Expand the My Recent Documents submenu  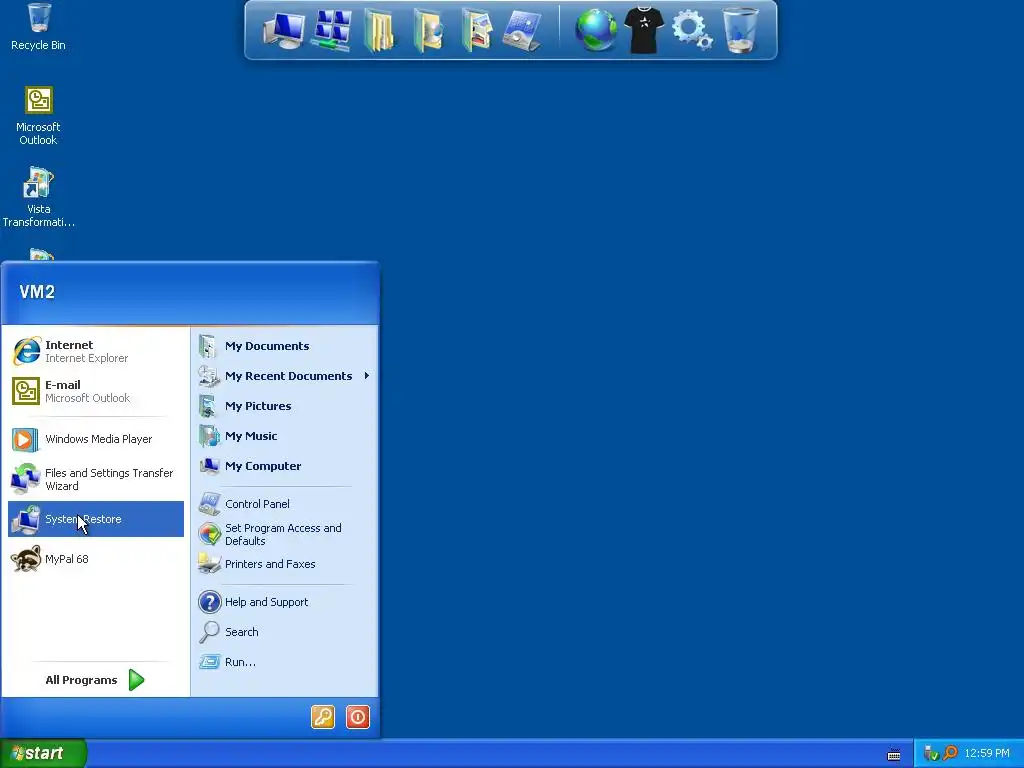pyautogui.click(x=285, y=376)
